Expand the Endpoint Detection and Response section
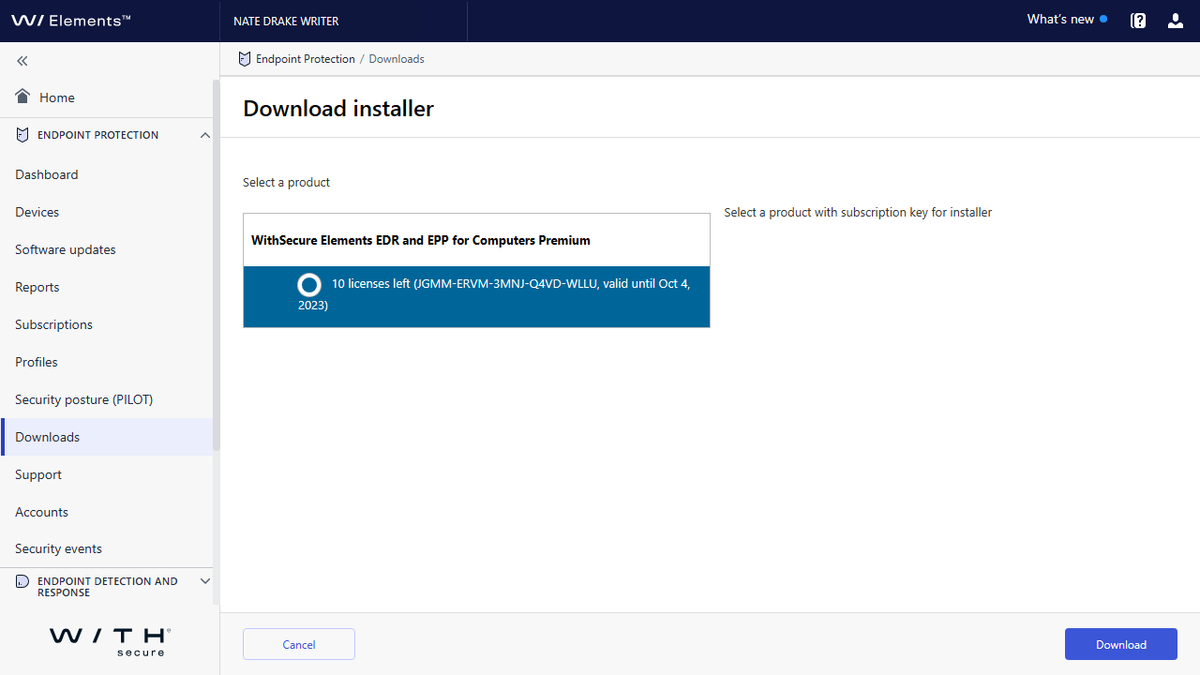Image resolution: width=1200 pixels, height=675 pixels. (205, 581)
